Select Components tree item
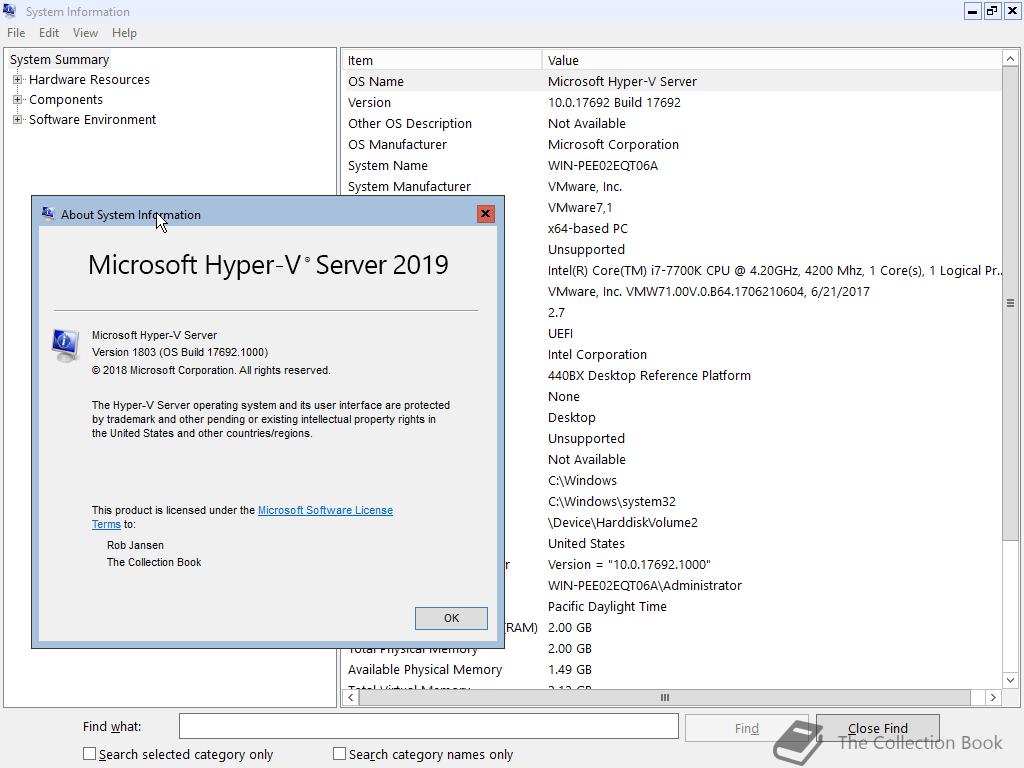The height and width of the screenshot is (768, 1024). point(66,100)
